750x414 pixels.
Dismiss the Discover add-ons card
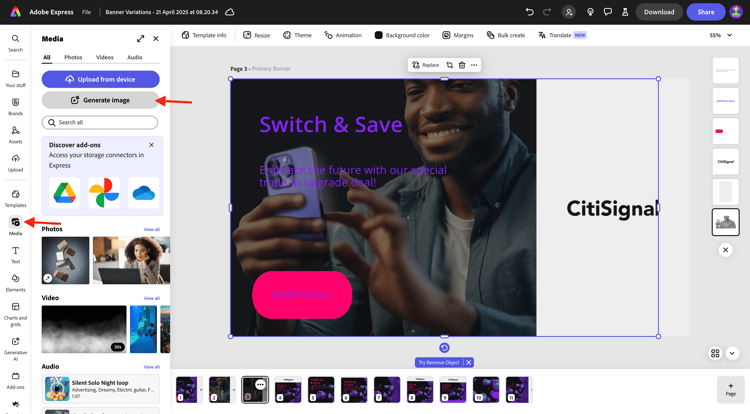pos(151,145)
